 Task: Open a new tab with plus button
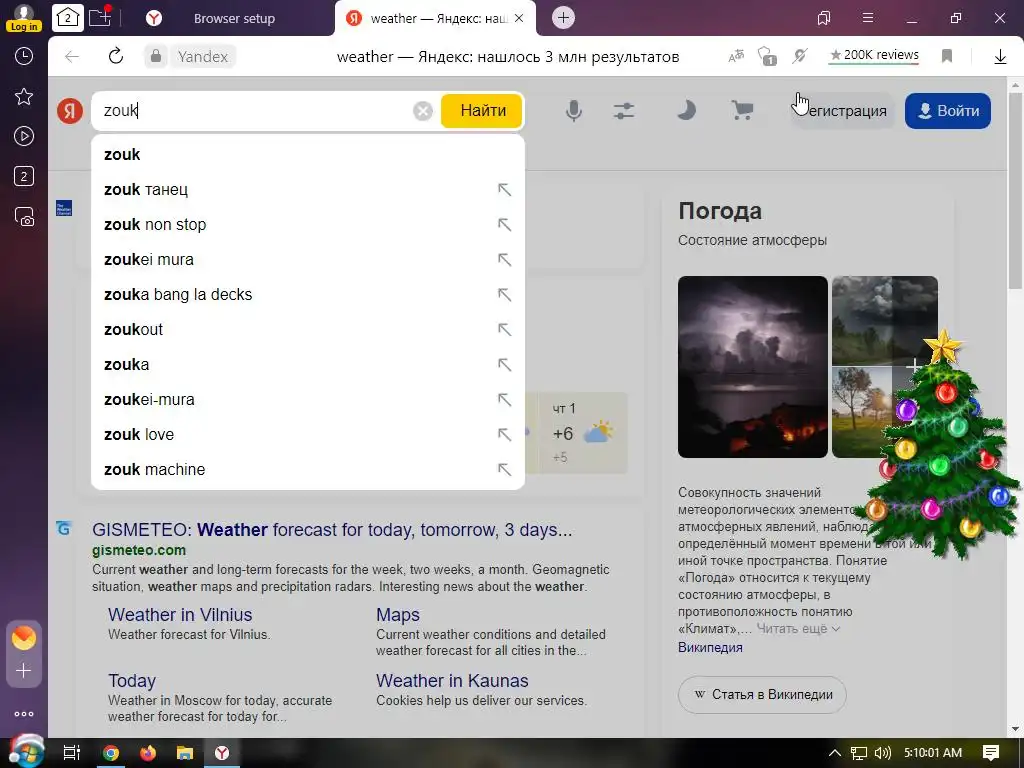(564, 18)
